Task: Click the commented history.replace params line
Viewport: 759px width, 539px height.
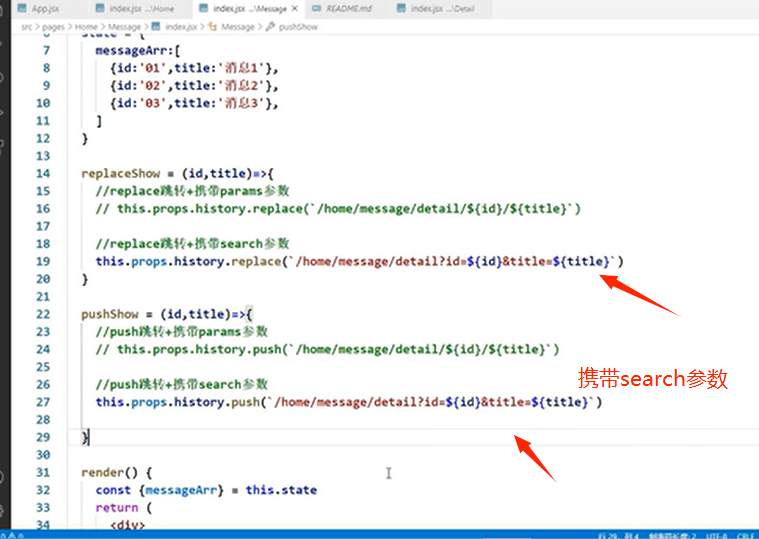Action: point(338,209)
